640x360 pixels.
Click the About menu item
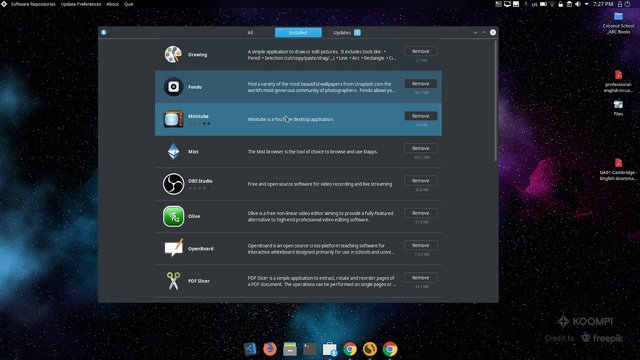(113, 4)
